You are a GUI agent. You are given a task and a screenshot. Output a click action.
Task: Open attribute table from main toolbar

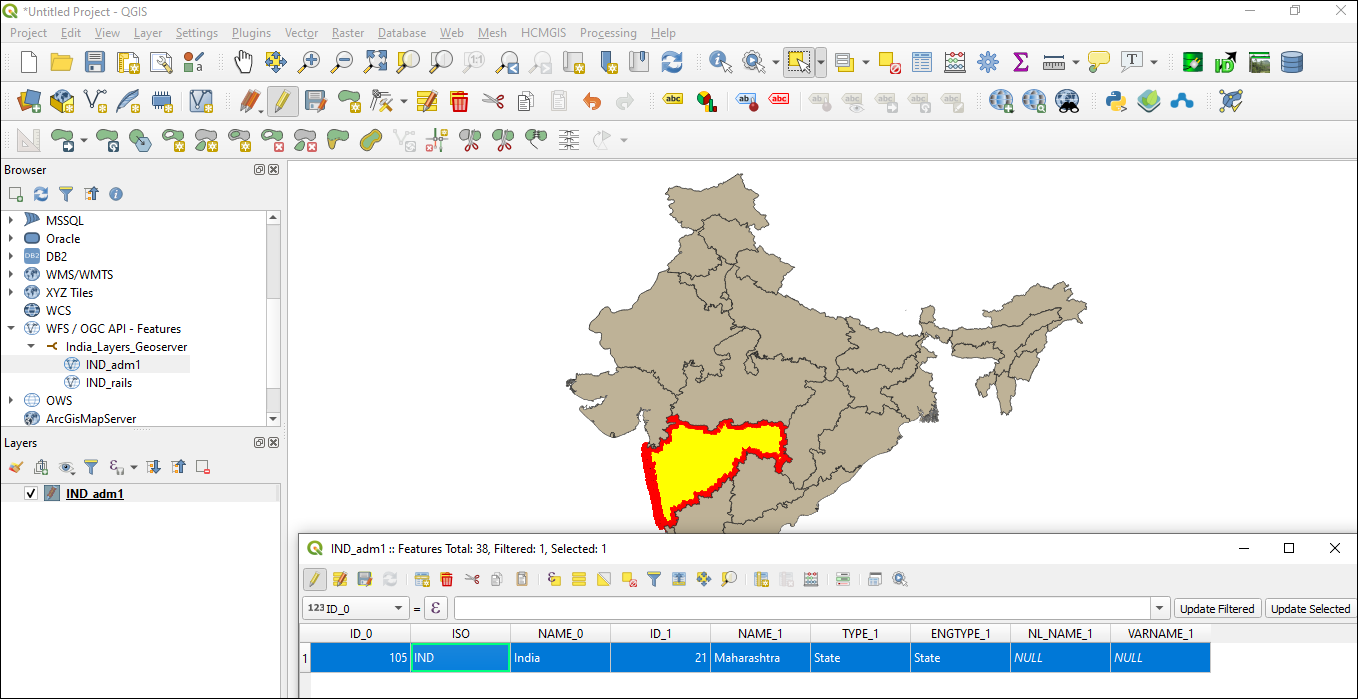[x=922, y=62]
